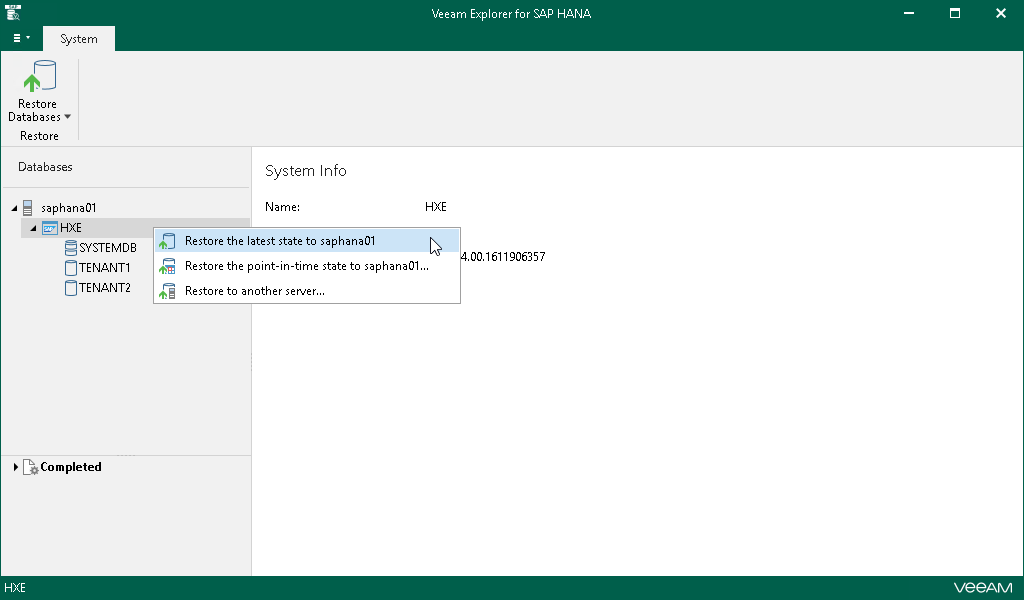
Task: Click the saphana01 server icon
Action: pos(27,208)
